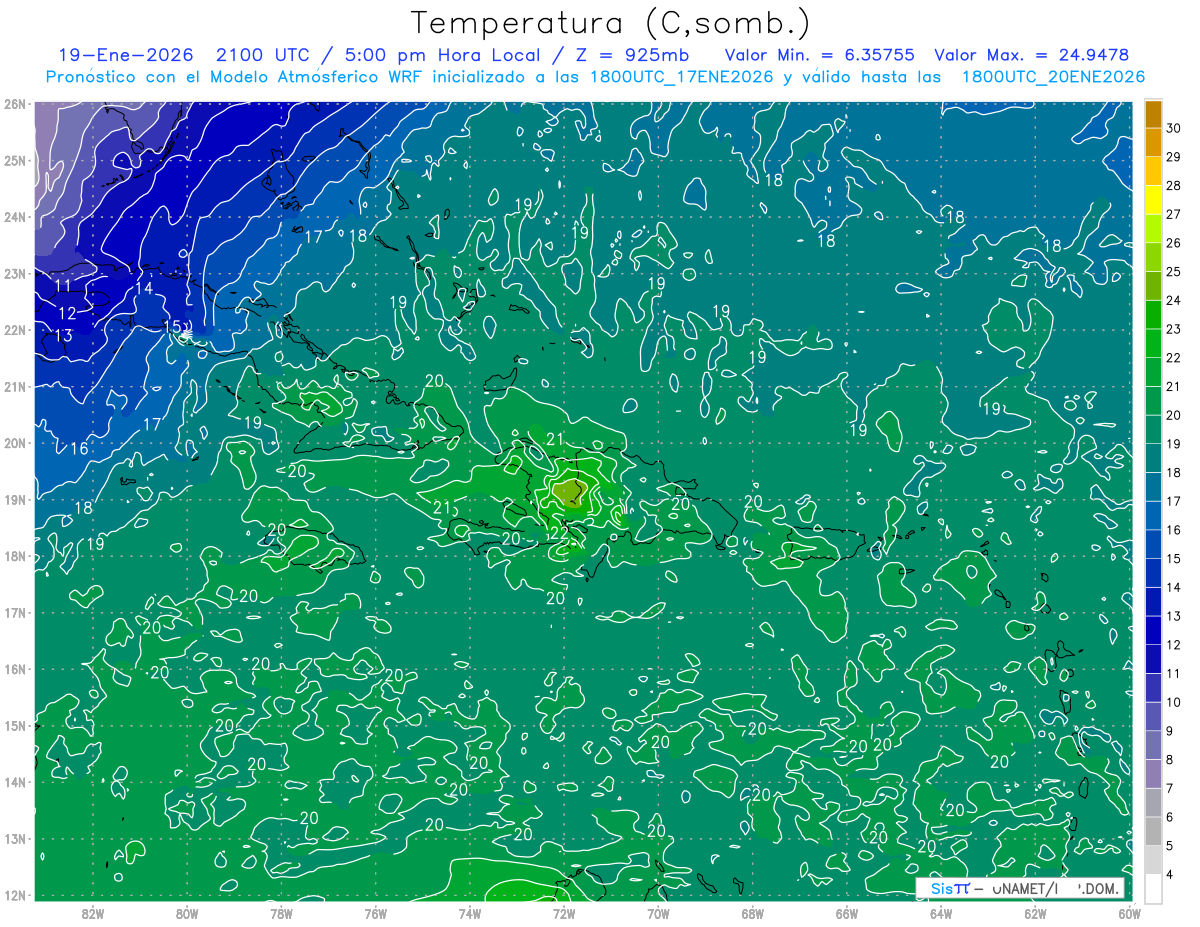Select the '62W' longitude axis label
The image size is (1200, 927).
1035,913
